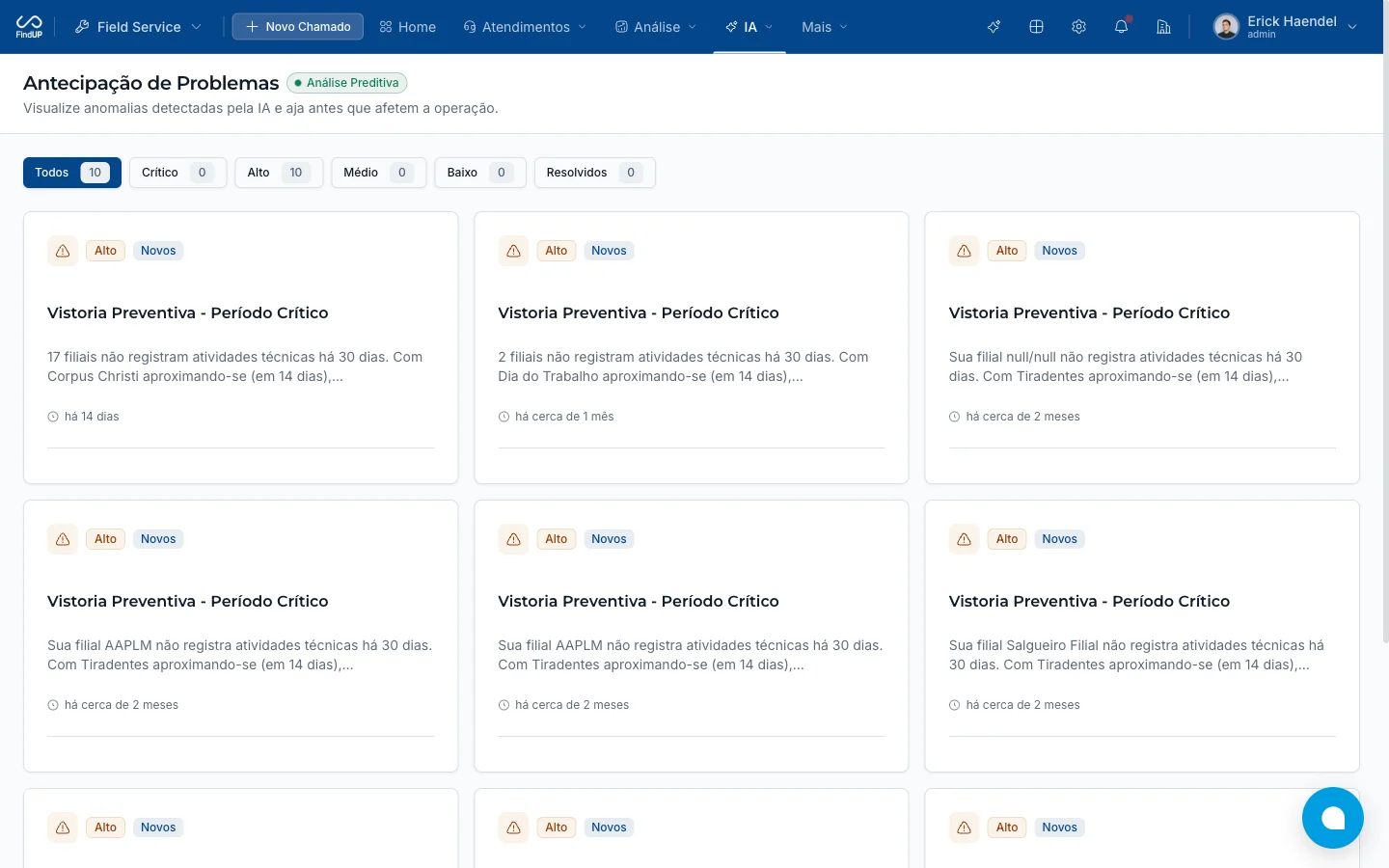The image size is (1389, 868).
Task: Click the warning icon on the Dia do Trabalho card
Action: click(x=513, y=251)
